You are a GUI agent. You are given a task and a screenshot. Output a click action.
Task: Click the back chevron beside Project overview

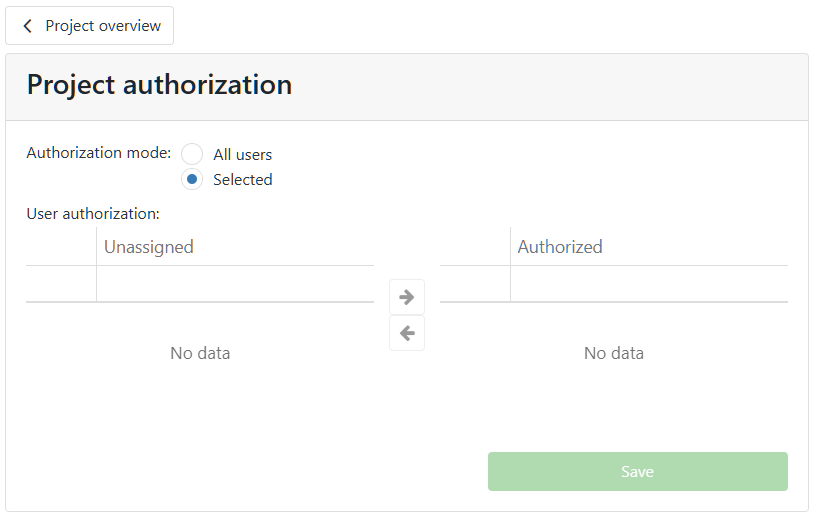tap(27, 26)
